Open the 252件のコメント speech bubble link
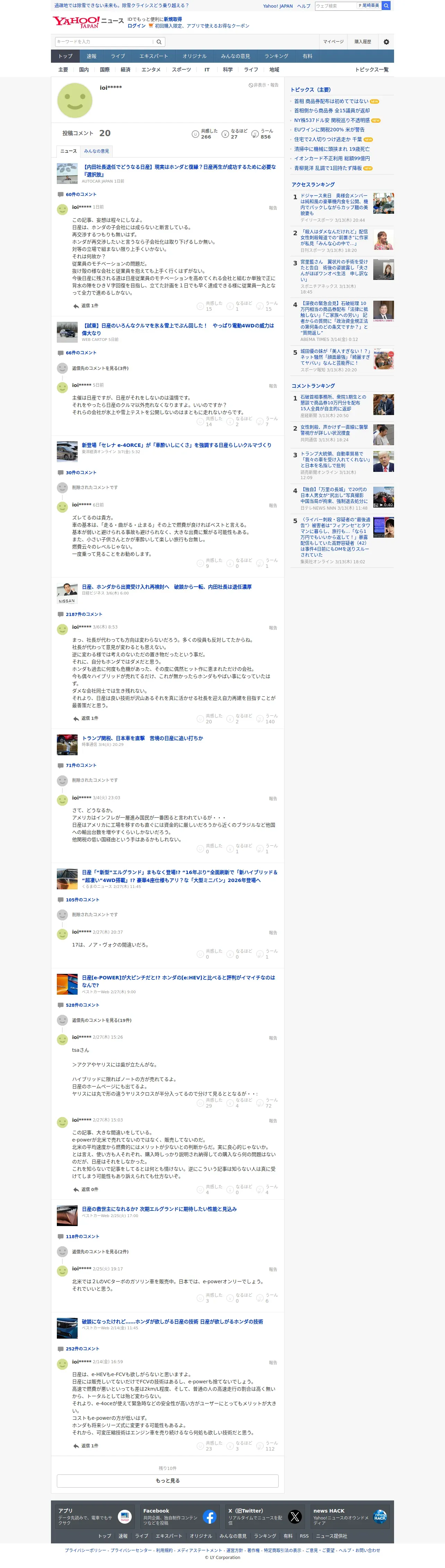 [x=78, y=1348]
